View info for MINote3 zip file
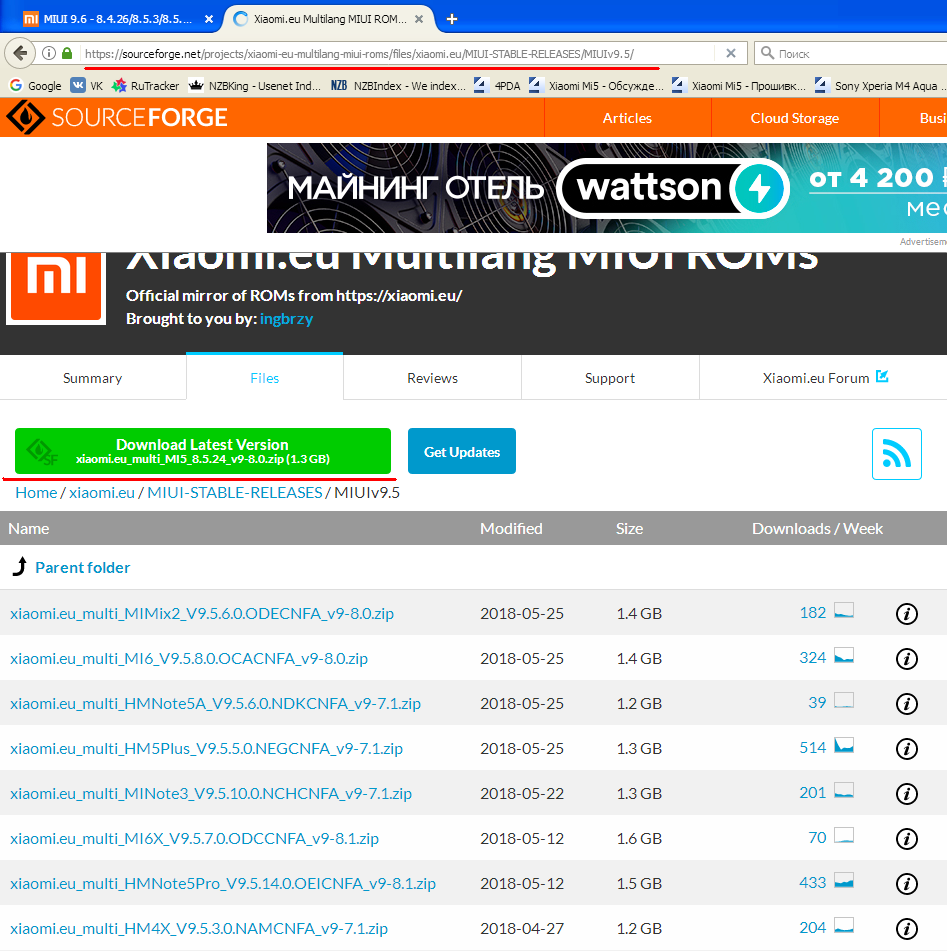Screen dimensions: 947x951 pyautogui.click(x=906, y=793)
